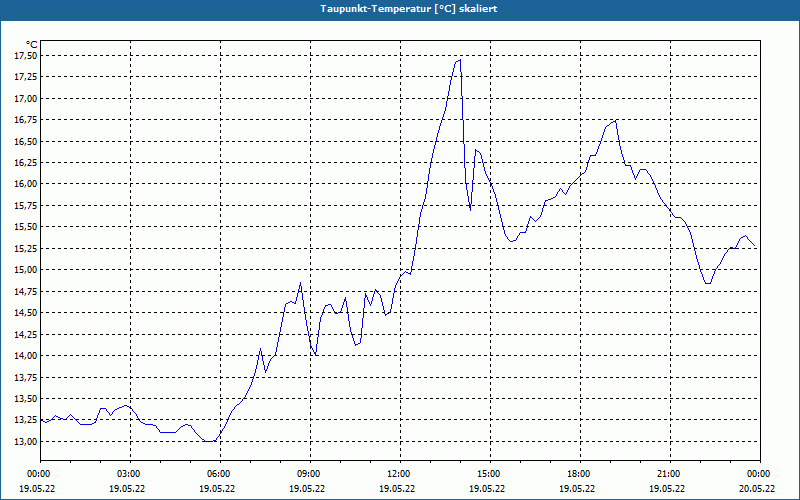Viewport: 800px width, 500px height.
Task: Click the 19.05.22 date under 06:00
Action: click(217, 489)
